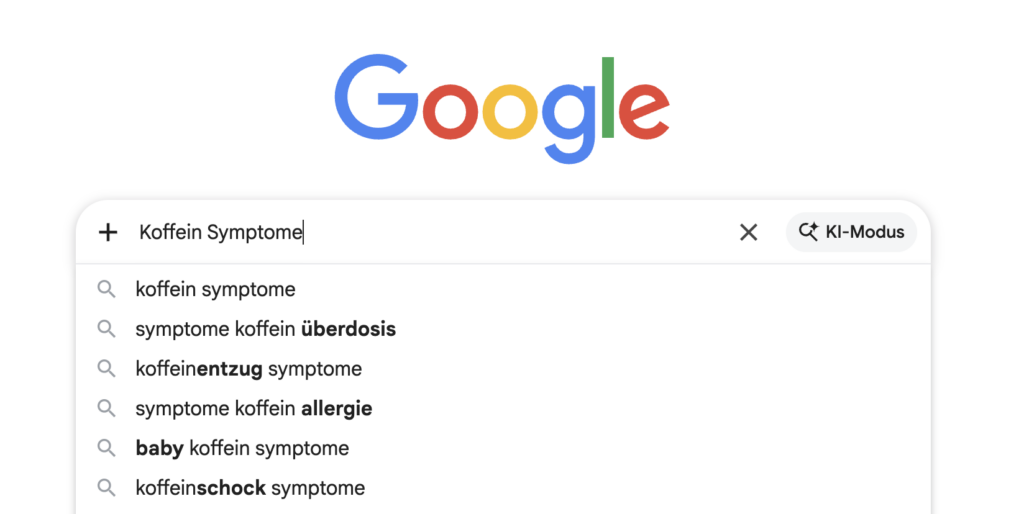
Task: Click the search icon next to 'symptome koffein überdosis'
Action: pos(106,329)
